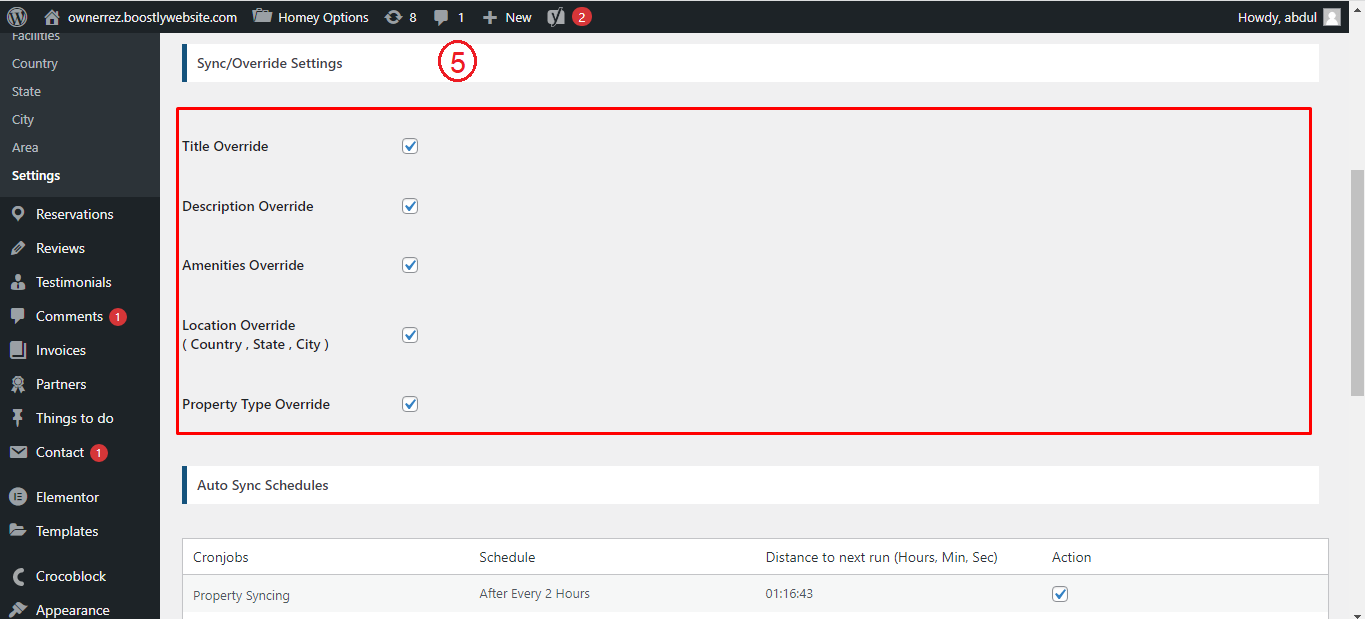Viewport: 1365px width, 619px height.
Task: Click the Distance to next run column header
Action: coord(881,557)
